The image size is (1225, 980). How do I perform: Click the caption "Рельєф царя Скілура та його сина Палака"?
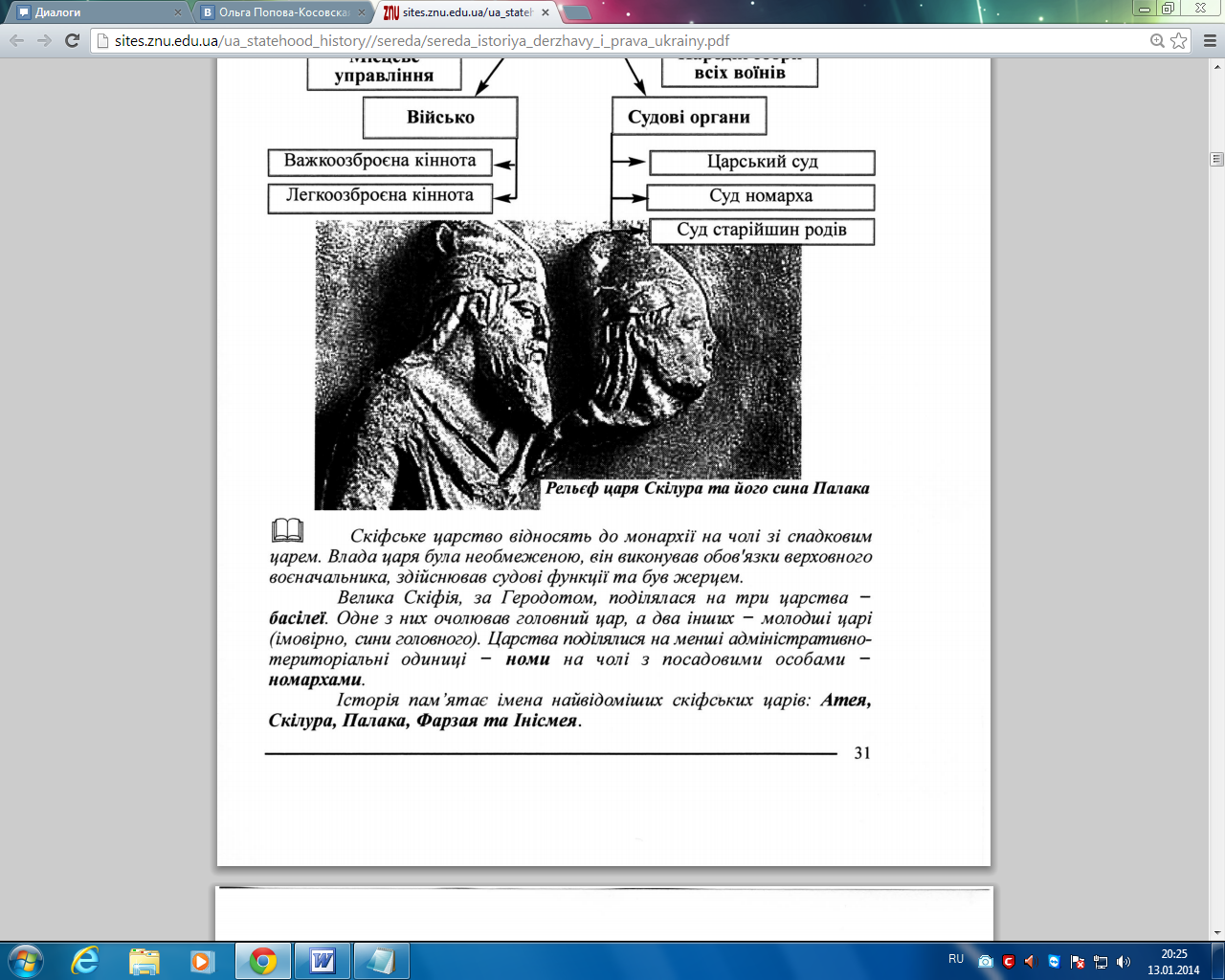tap(707, 488)
